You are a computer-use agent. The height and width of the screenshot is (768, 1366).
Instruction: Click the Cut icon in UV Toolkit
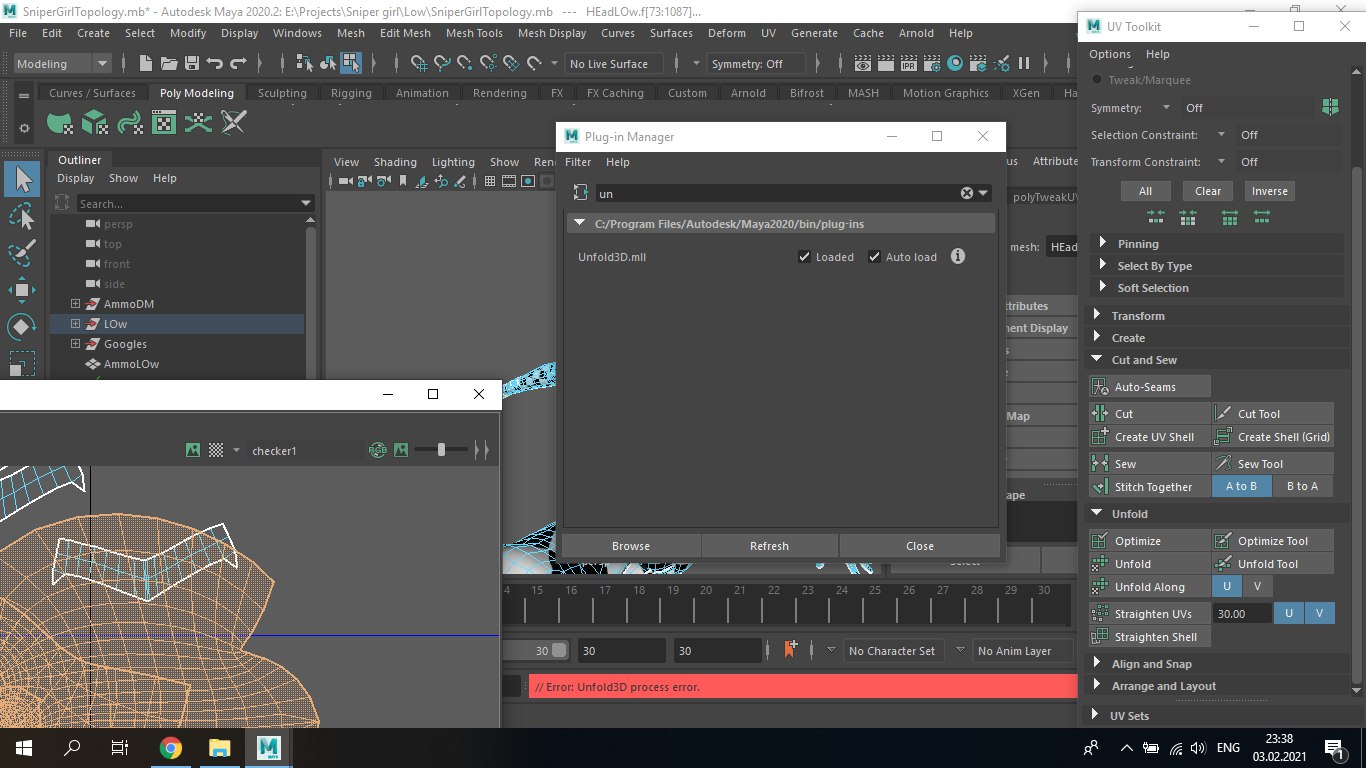click(x=1101, y=414)
